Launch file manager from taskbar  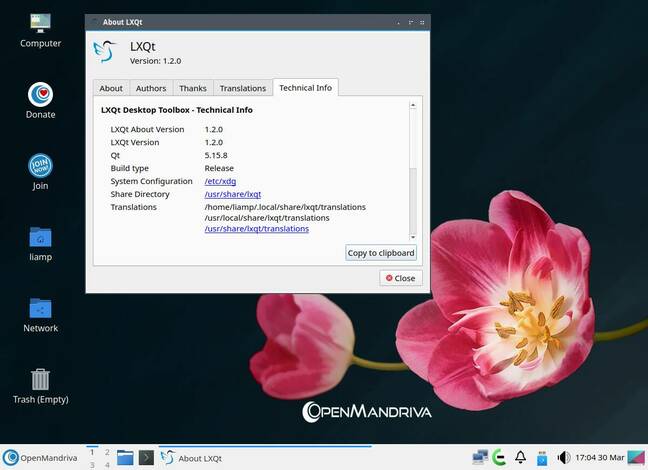(x=125, y=458)
